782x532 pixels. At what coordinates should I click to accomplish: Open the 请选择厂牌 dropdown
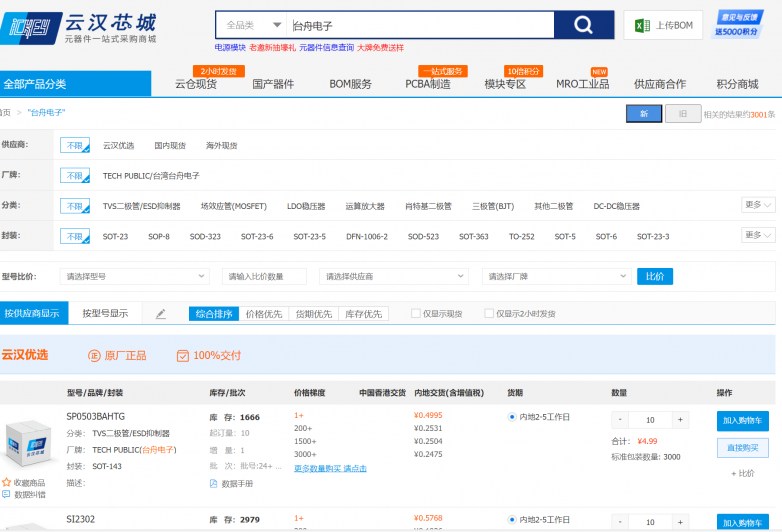point(557,276)
